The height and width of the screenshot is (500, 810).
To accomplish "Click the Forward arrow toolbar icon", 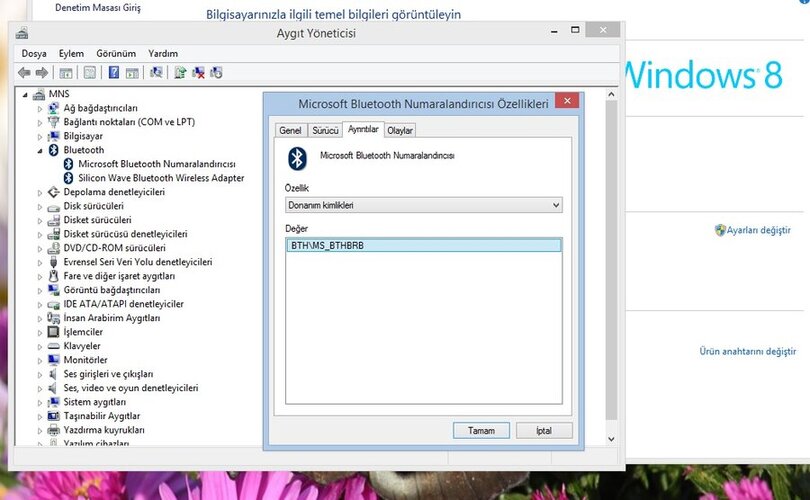I will [x=42, y=73].
